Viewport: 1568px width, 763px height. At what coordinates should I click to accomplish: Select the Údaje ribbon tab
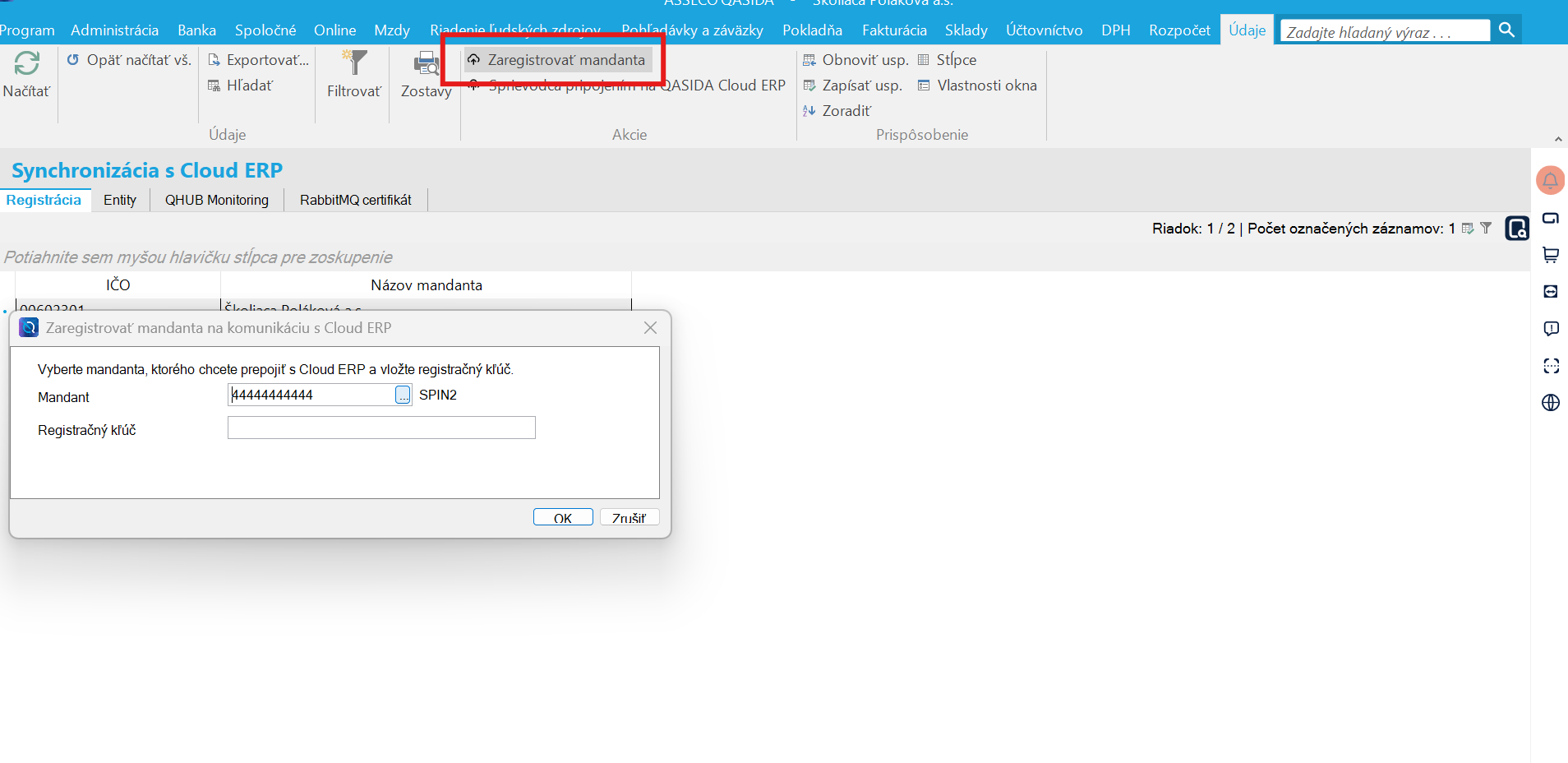point(1247,30)
